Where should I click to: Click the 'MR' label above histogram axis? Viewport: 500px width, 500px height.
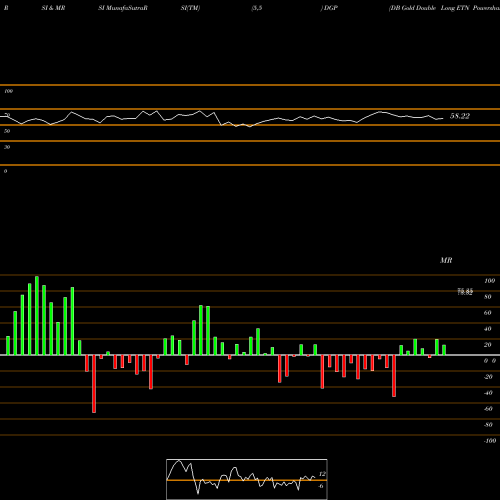click(x=446, y=260)
